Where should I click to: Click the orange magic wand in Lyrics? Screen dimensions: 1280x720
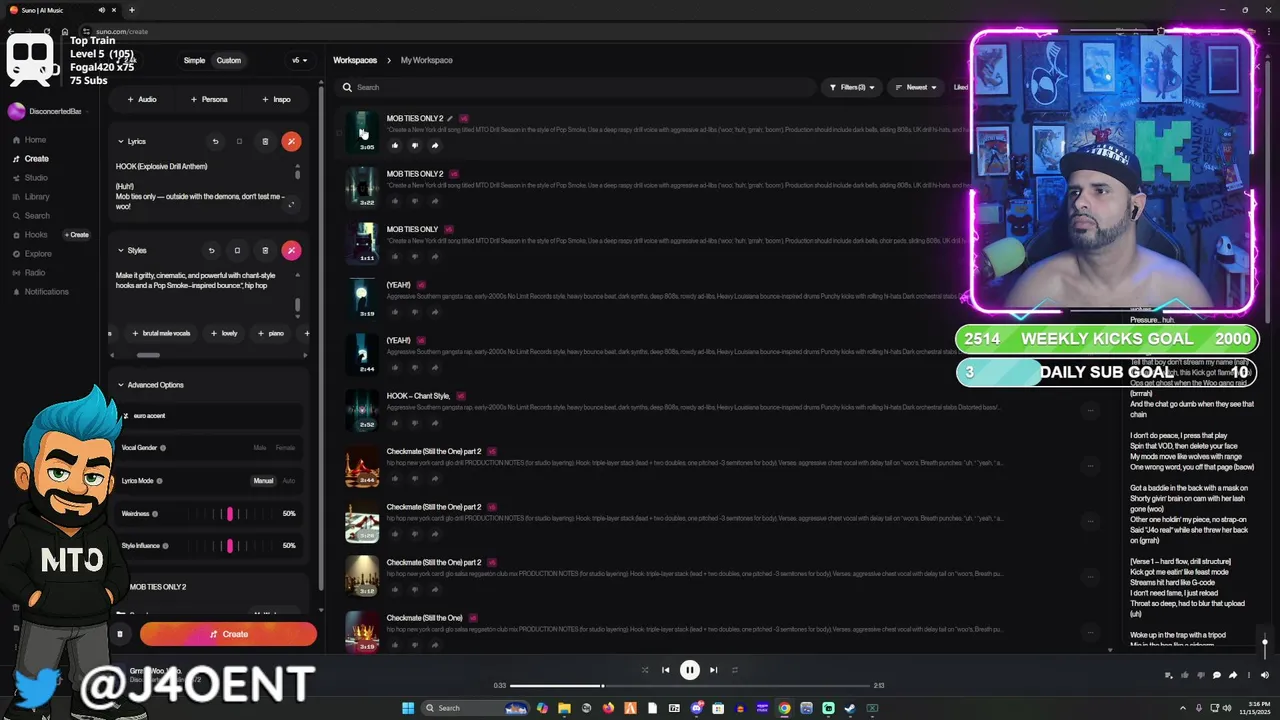point(291,141)
